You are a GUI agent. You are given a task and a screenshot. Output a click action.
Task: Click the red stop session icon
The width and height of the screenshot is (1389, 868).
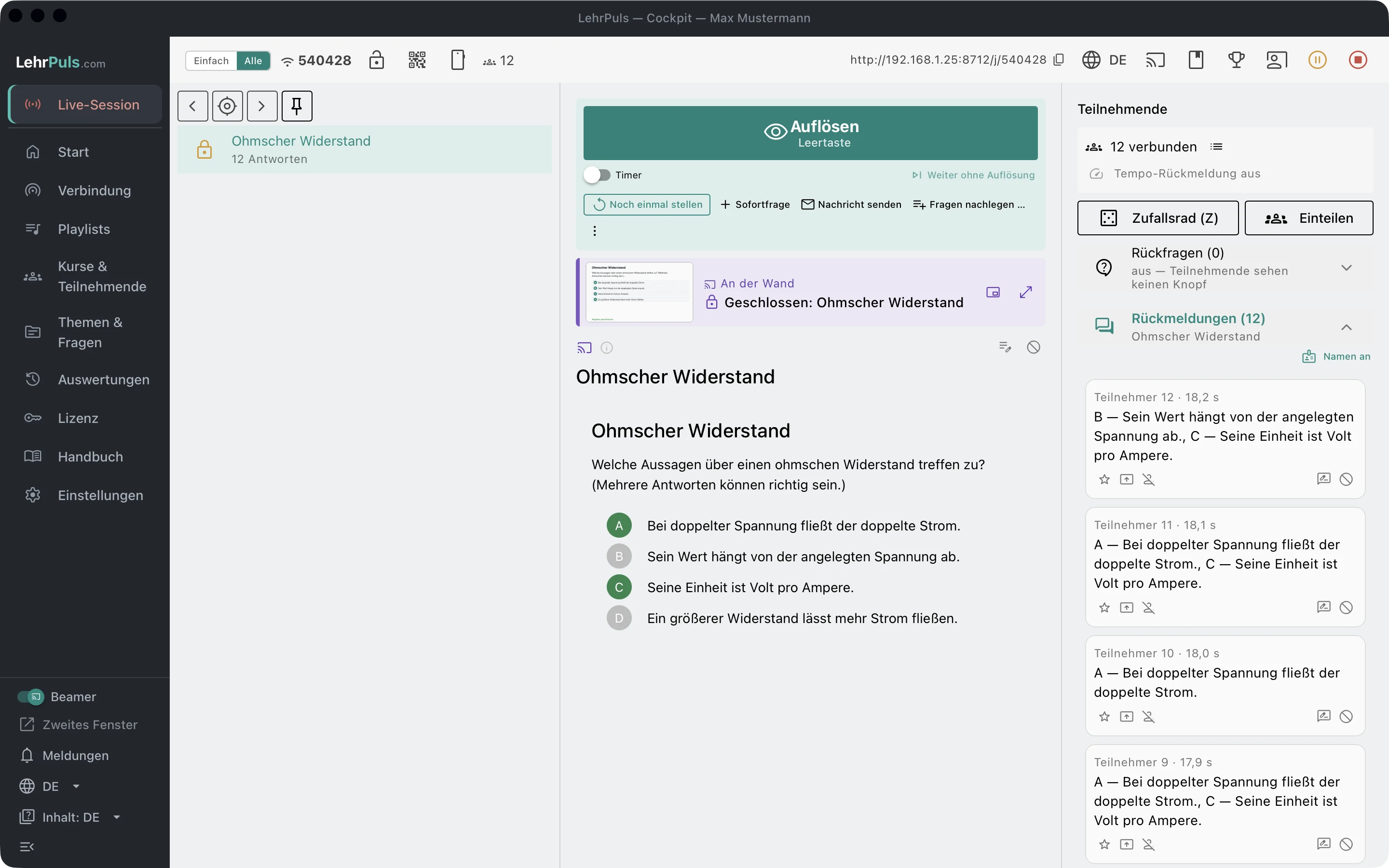pyautogui.click(x=1358, y=60)
